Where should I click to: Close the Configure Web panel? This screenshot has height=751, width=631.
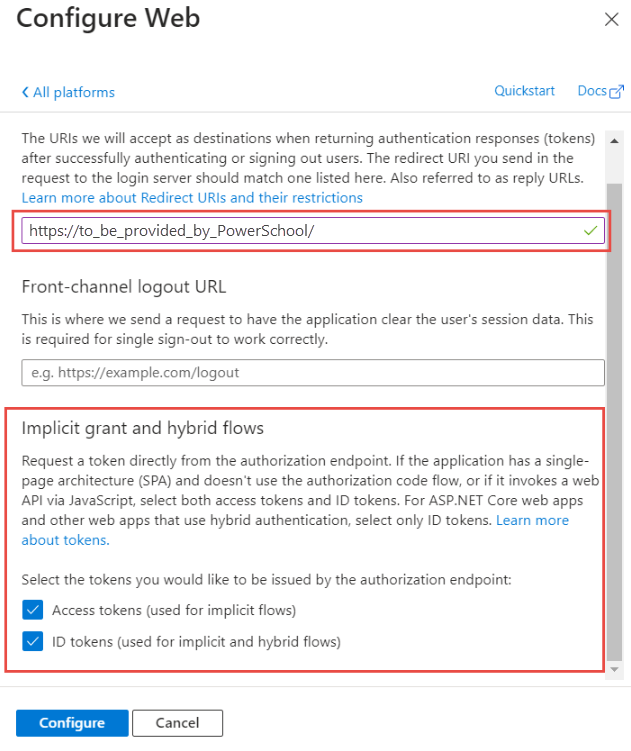pos(612,19)
